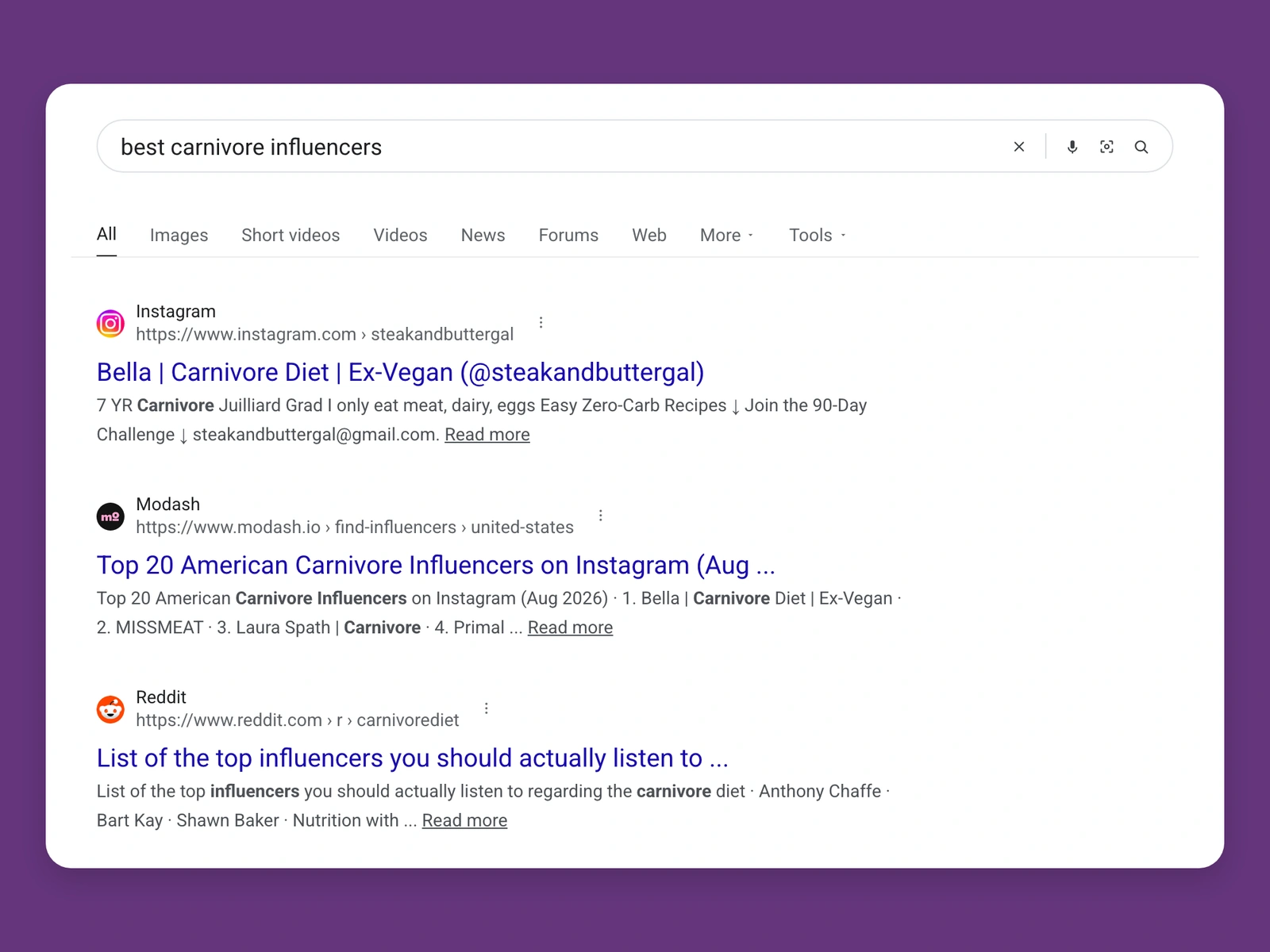Expand the Tools dropdown
This screenshot has height=952, width=1270.
click(x=818, y=235)
